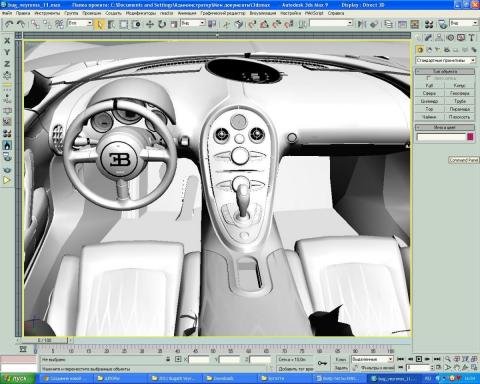Open the selection filter dropdown 'Все'
This screenshot has height=384, width=480.
[x=80, y=23]
